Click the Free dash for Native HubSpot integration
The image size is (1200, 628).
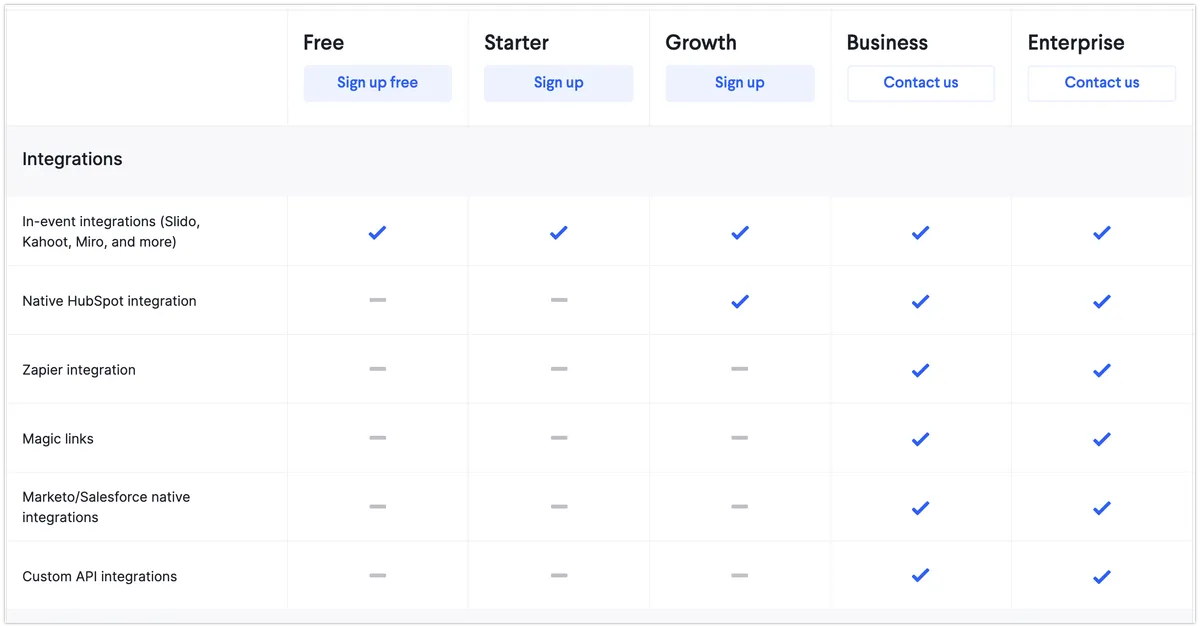pos(377,300)
